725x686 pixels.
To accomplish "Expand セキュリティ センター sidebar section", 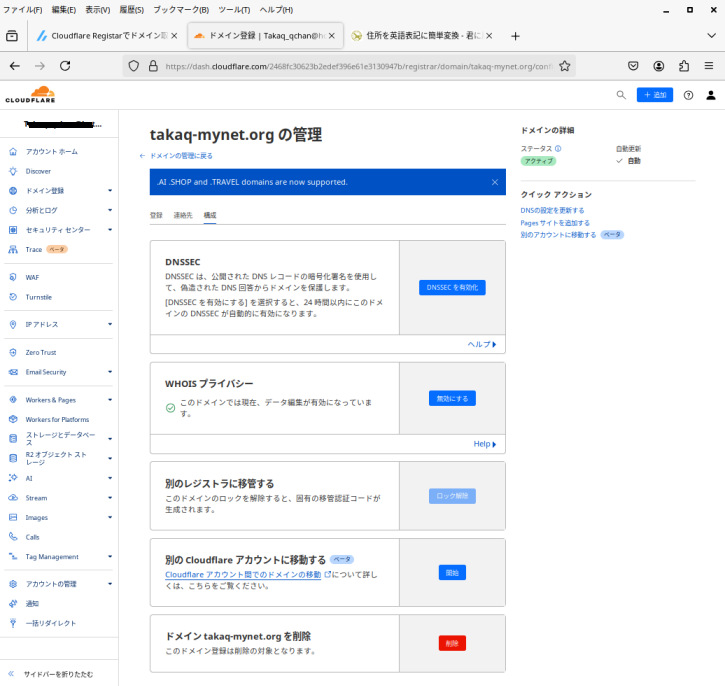I will coord(110,230).
